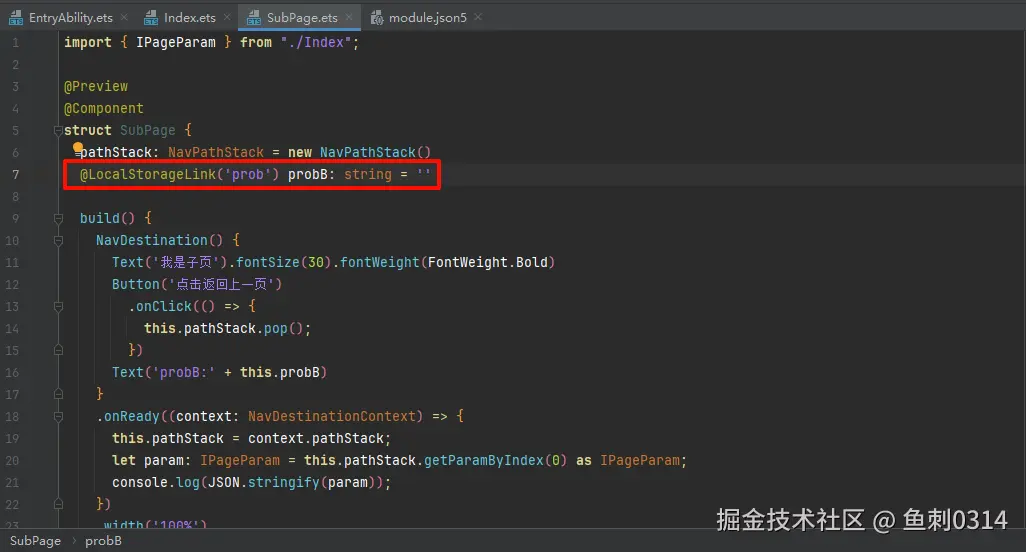Click the fold end marker on line 15

point(58,350)
